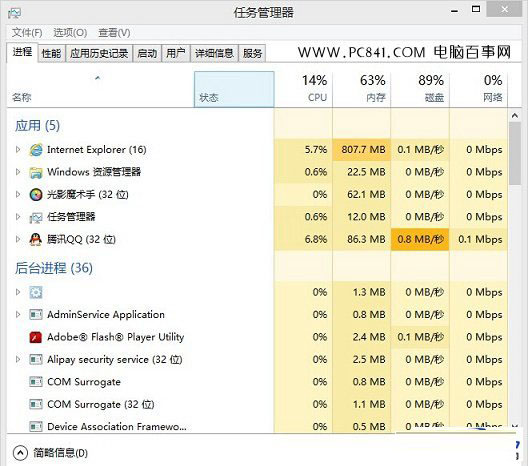This screenshot has width=528, height=466.
Task: Expand the Internet Explorer (16) process group
Action: (18, 149)
